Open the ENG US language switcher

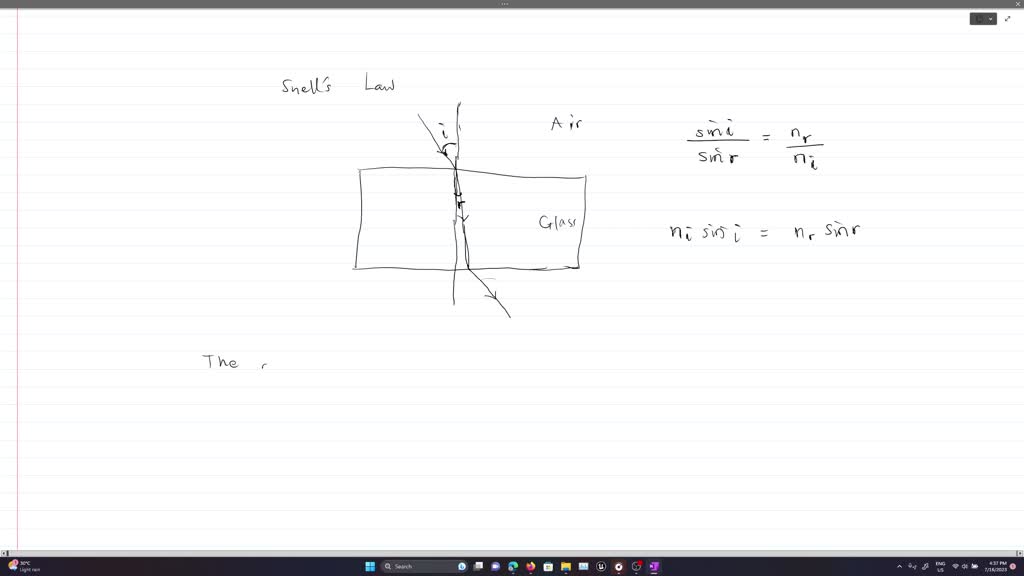tap(941, 566)
